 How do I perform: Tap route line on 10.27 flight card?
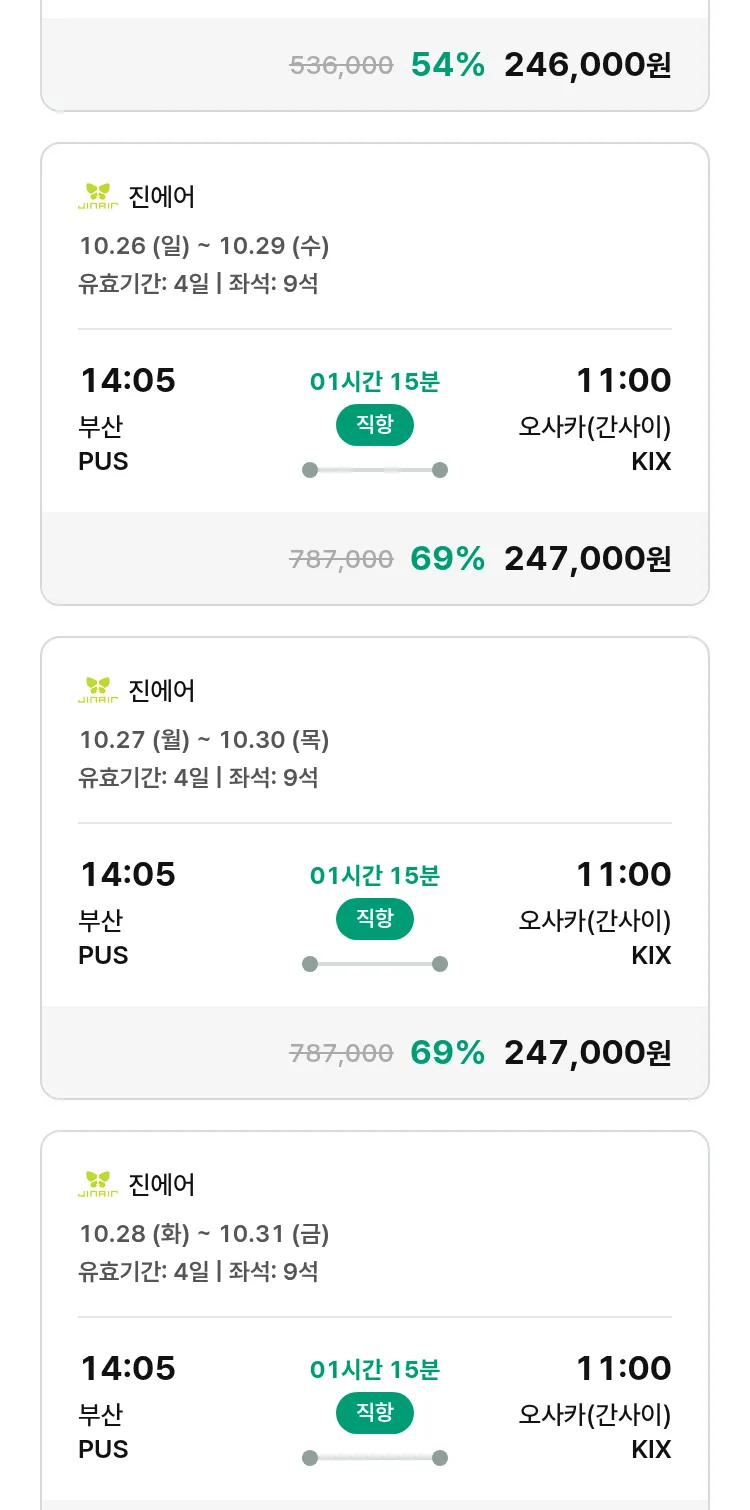(x=374, y=964)
